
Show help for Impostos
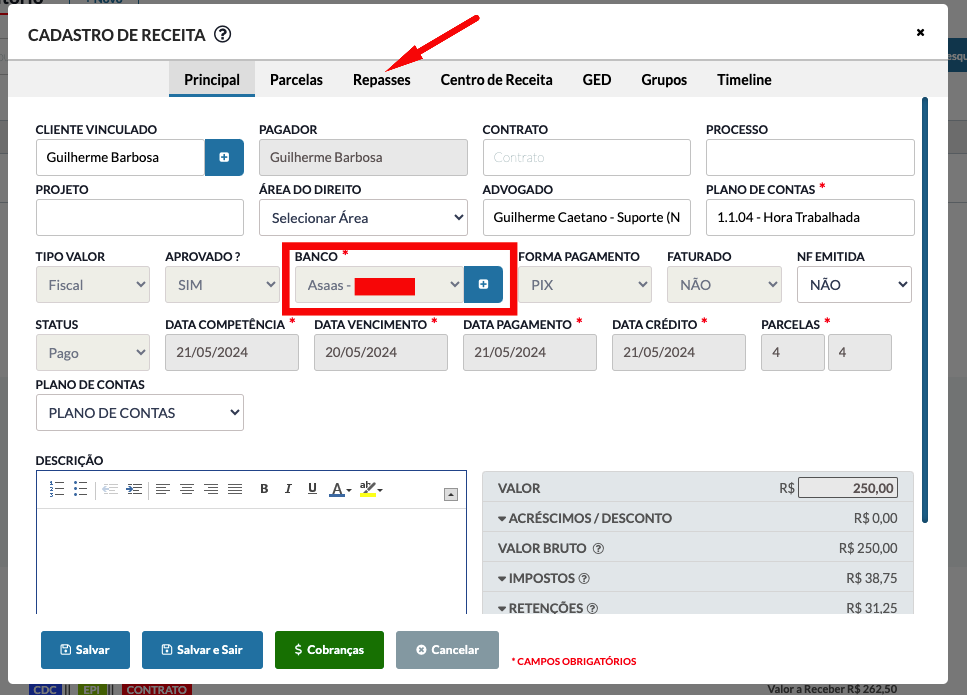click(x=584, y=578)
